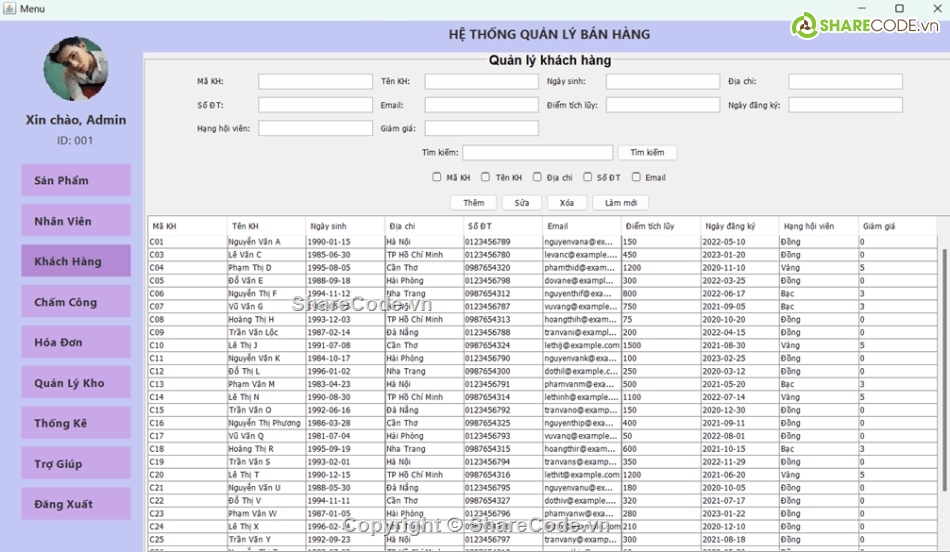Image resolution: width=950 pixels, height=552 pixels.
Task: Select row of customer Nguyễn Văn A
Action: point(255,242)
